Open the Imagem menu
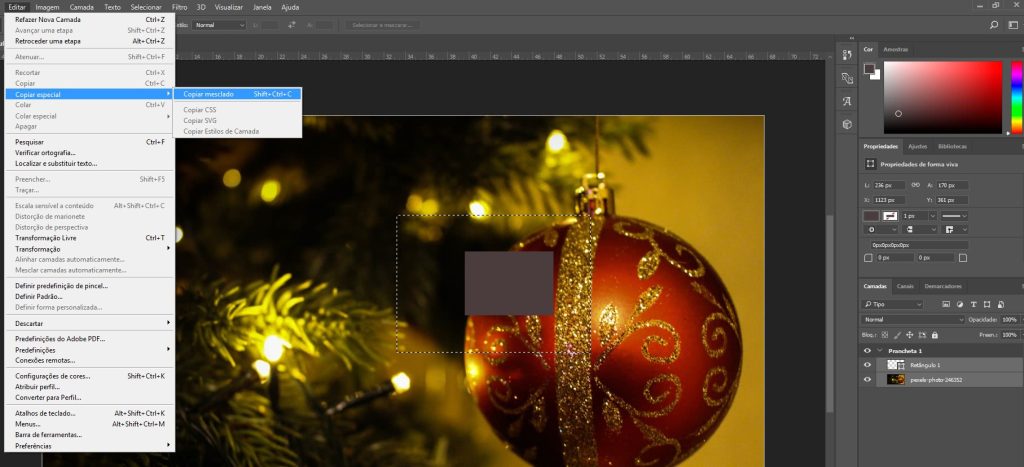The image size is (1024, 467). [x=47, y=7]
